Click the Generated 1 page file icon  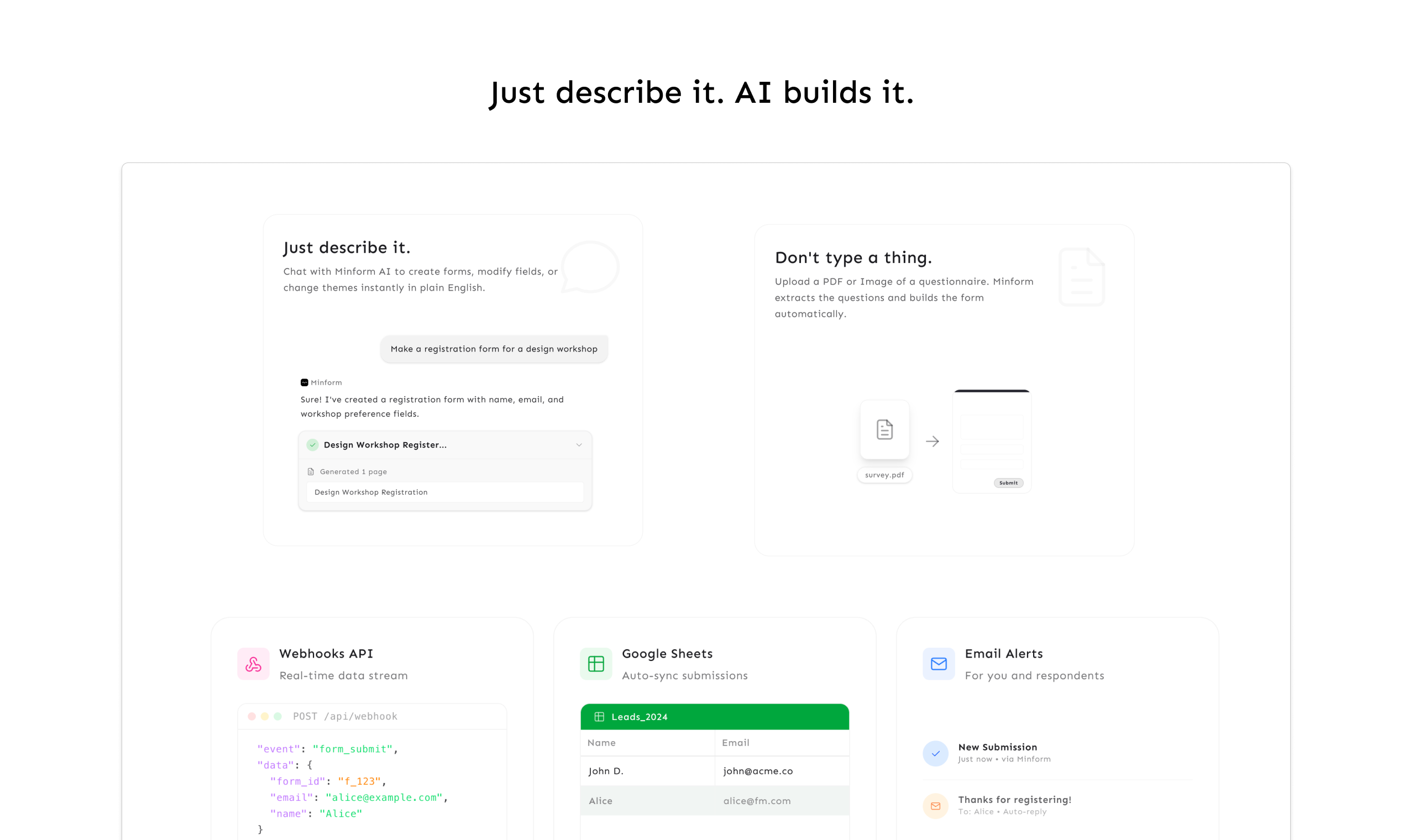(310, 471)
